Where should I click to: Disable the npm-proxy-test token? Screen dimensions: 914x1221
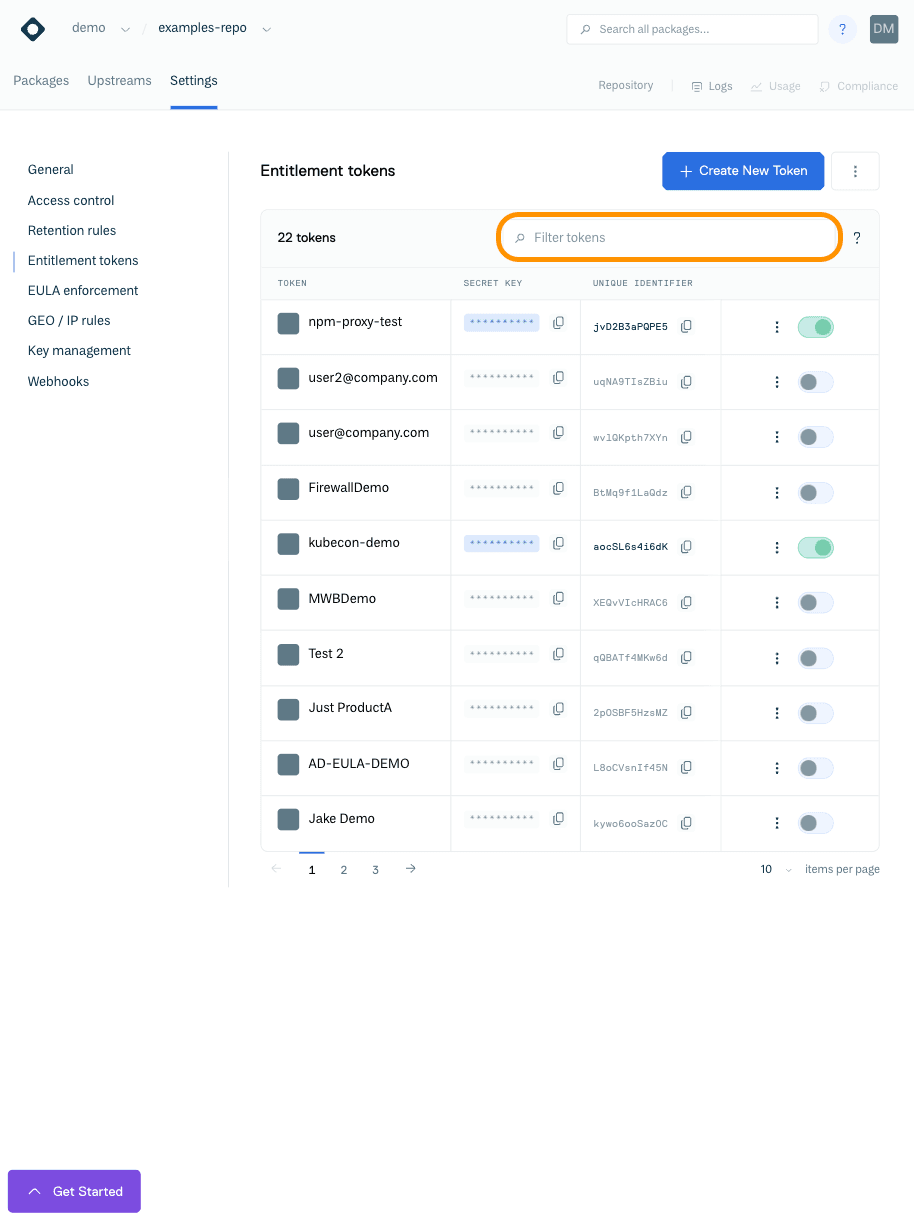815,327
